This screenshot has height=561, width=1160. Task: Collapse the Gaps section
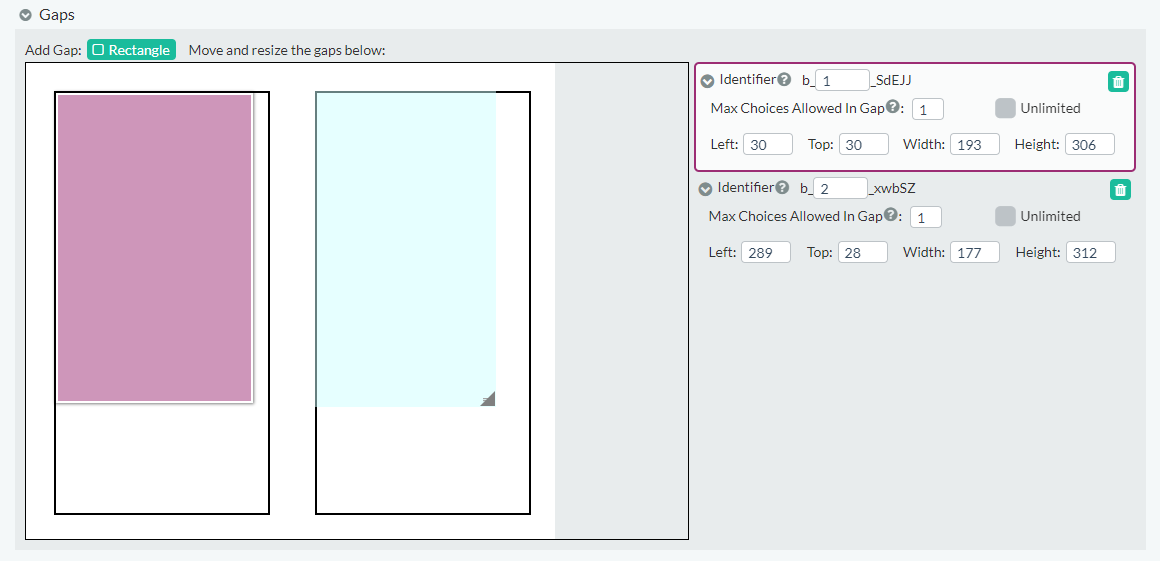[x=26, y=15]
